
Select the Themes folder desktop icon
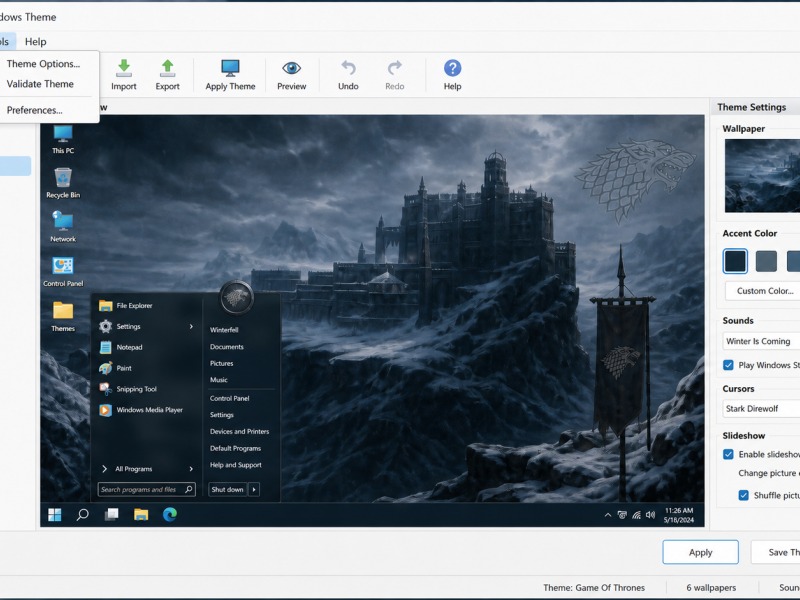(63, 317)
